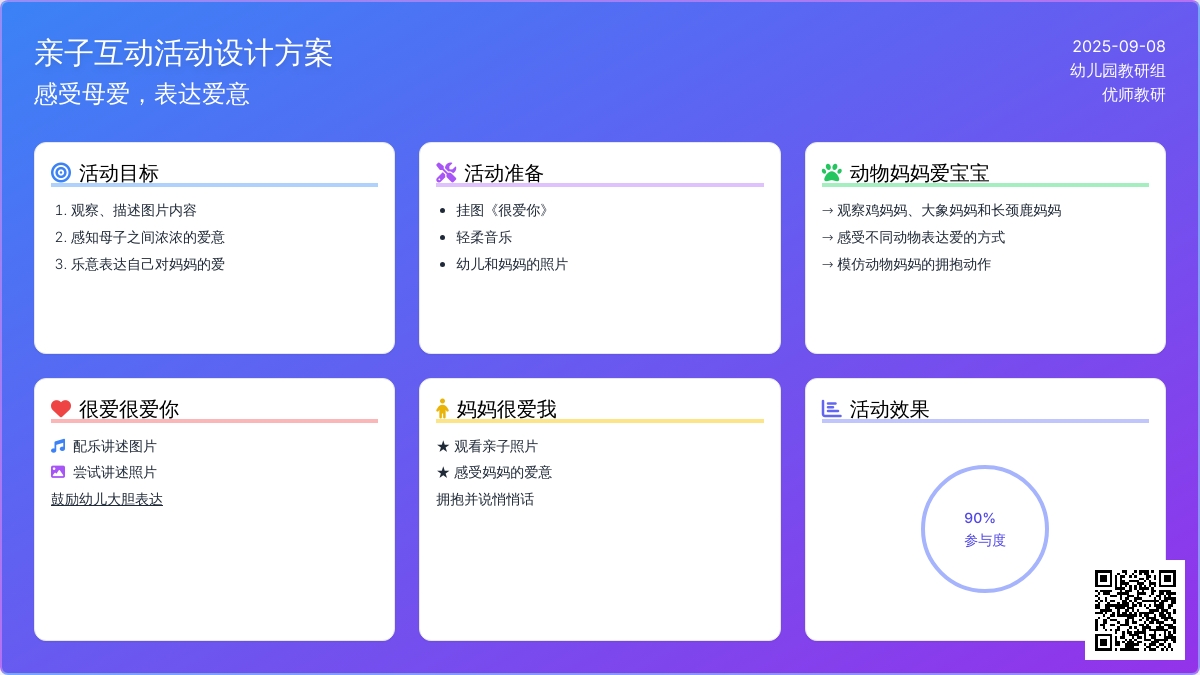Click the target icon beside 活动目标
This screenshot has width=1200, height=675.
(x=61, y=173)
